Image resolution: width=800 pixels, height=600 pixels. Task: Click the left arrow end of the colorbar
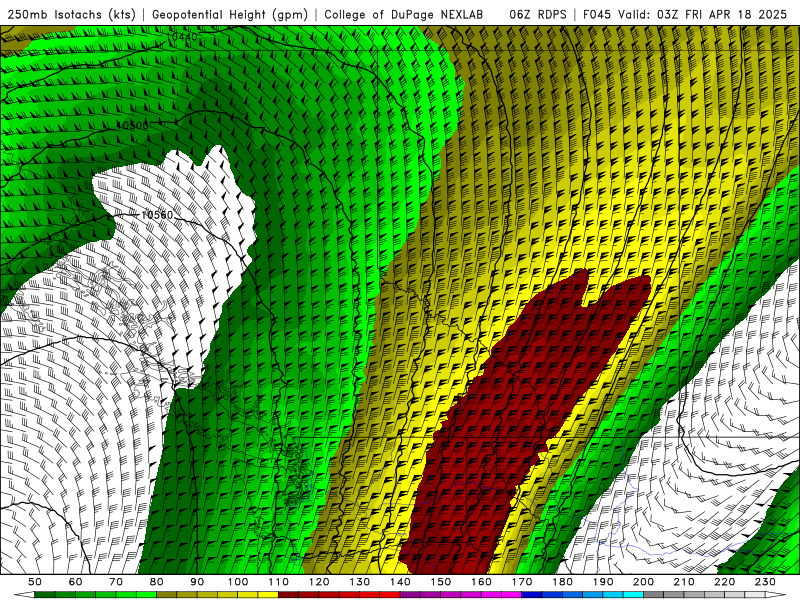pos(24,595)
